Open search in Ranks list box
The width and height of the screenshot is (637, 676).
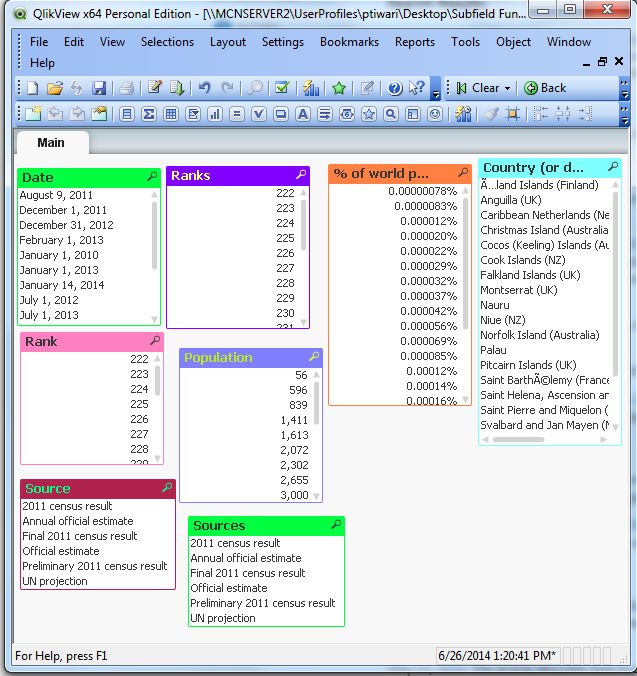click(301, 174)
